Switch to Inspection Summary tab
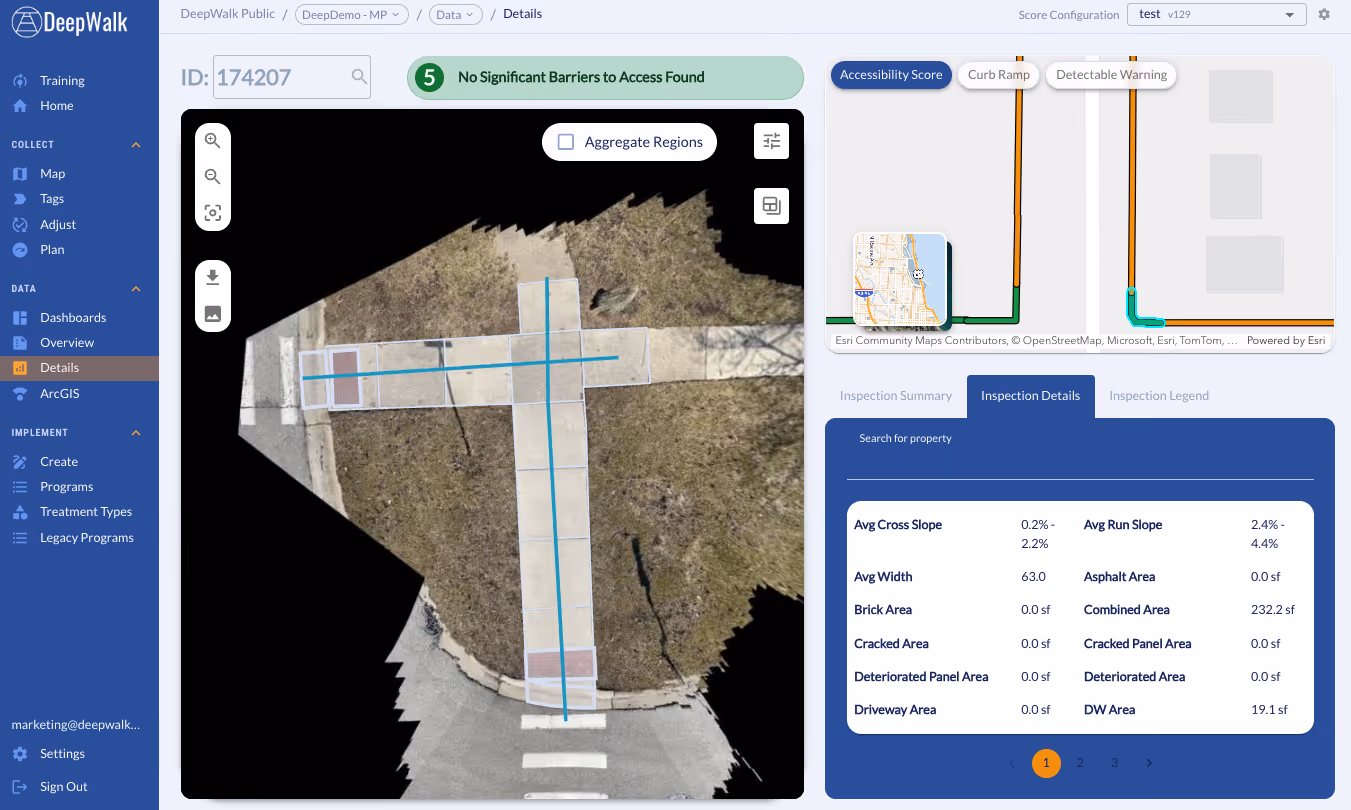The height and width of the screenshot is (810, 1351). tap(896, 396)
